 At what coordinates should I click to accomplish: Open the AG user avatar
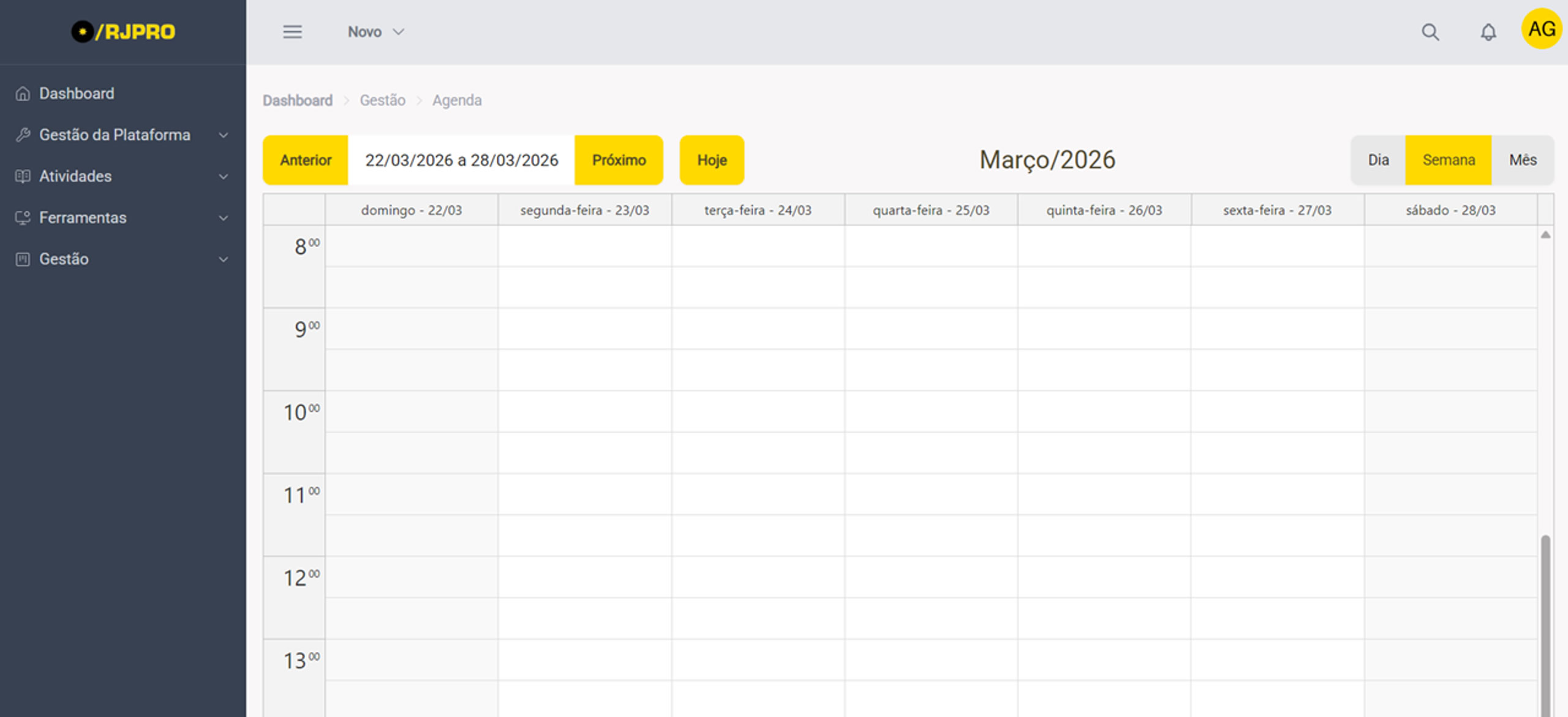1541,29
